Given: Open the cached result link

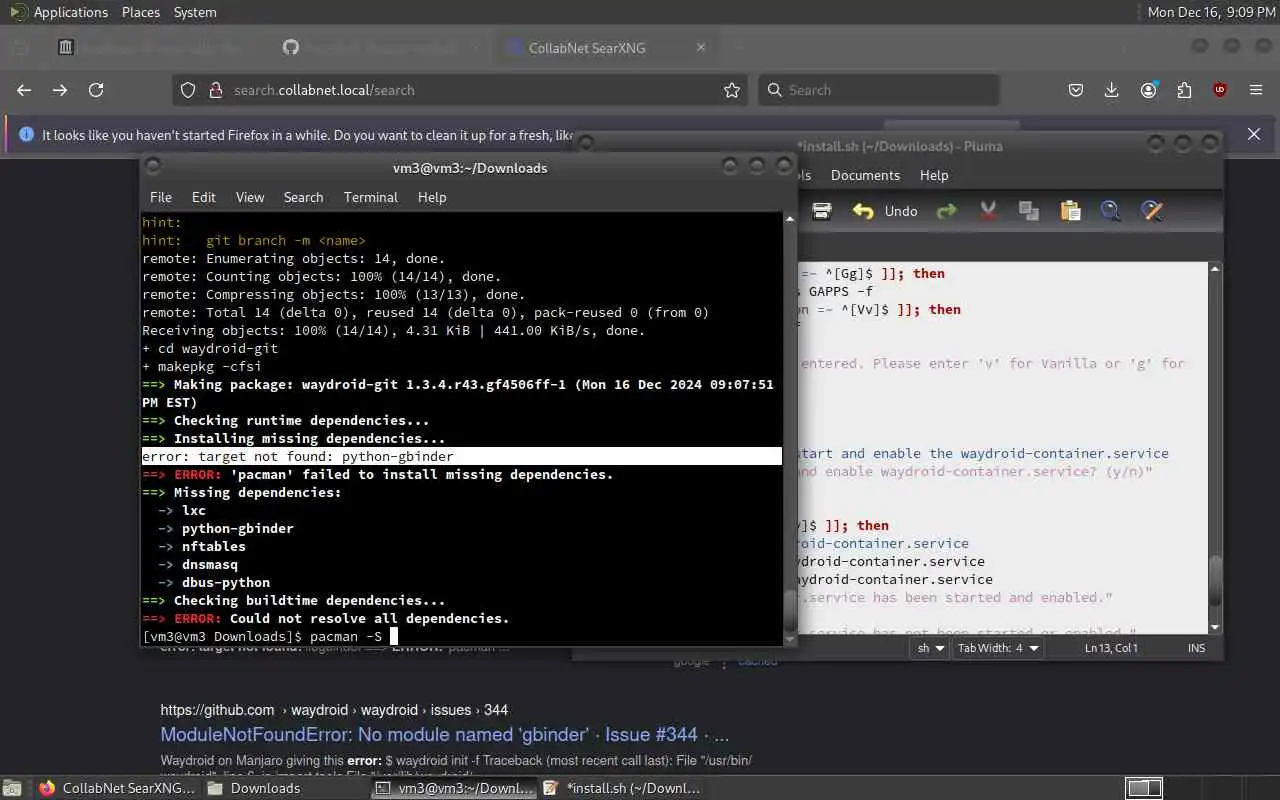Looking at the screenshot, I should click(758, 661).
